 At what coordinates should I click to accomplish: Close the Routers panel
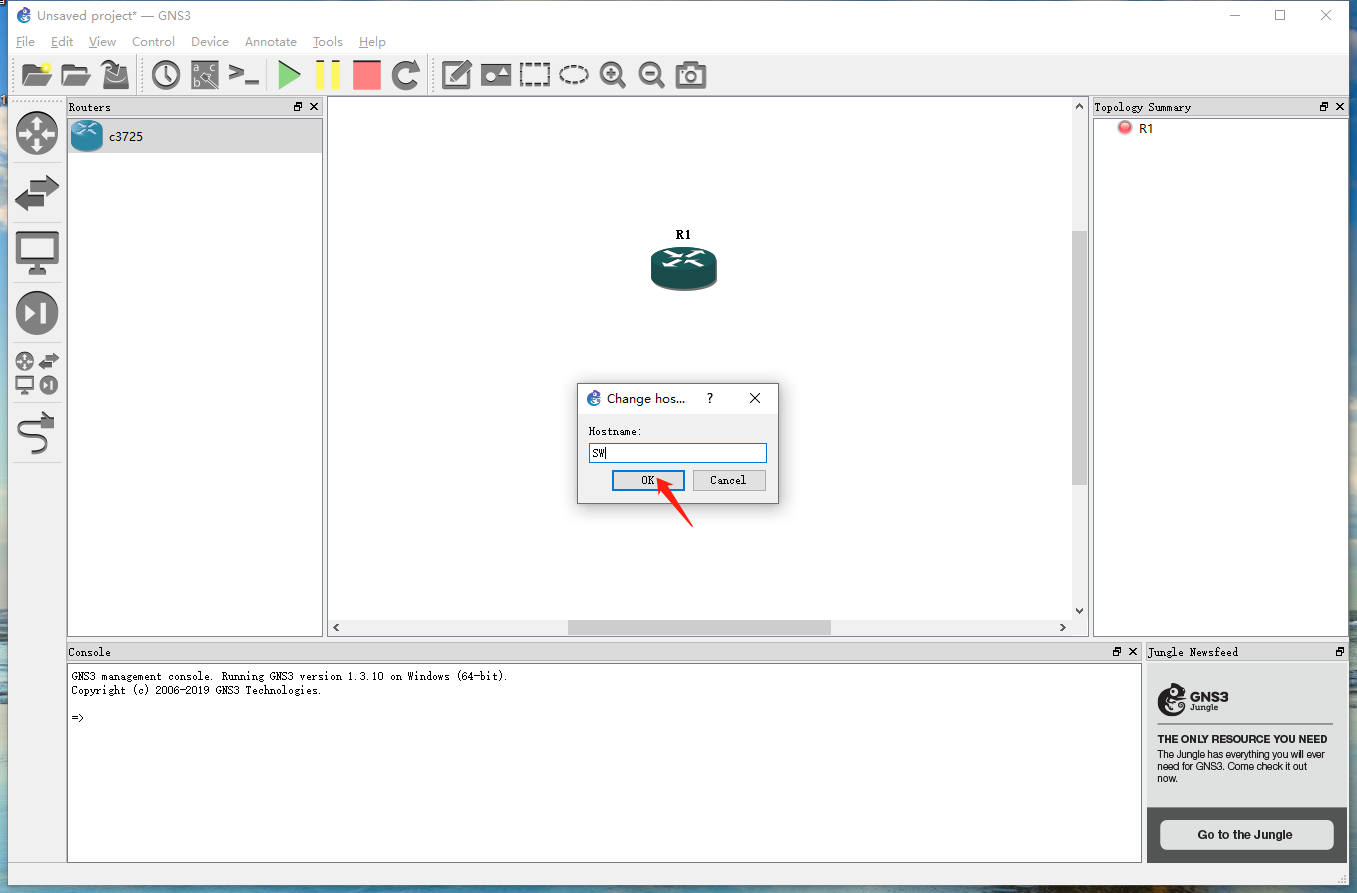click(314, 107)
